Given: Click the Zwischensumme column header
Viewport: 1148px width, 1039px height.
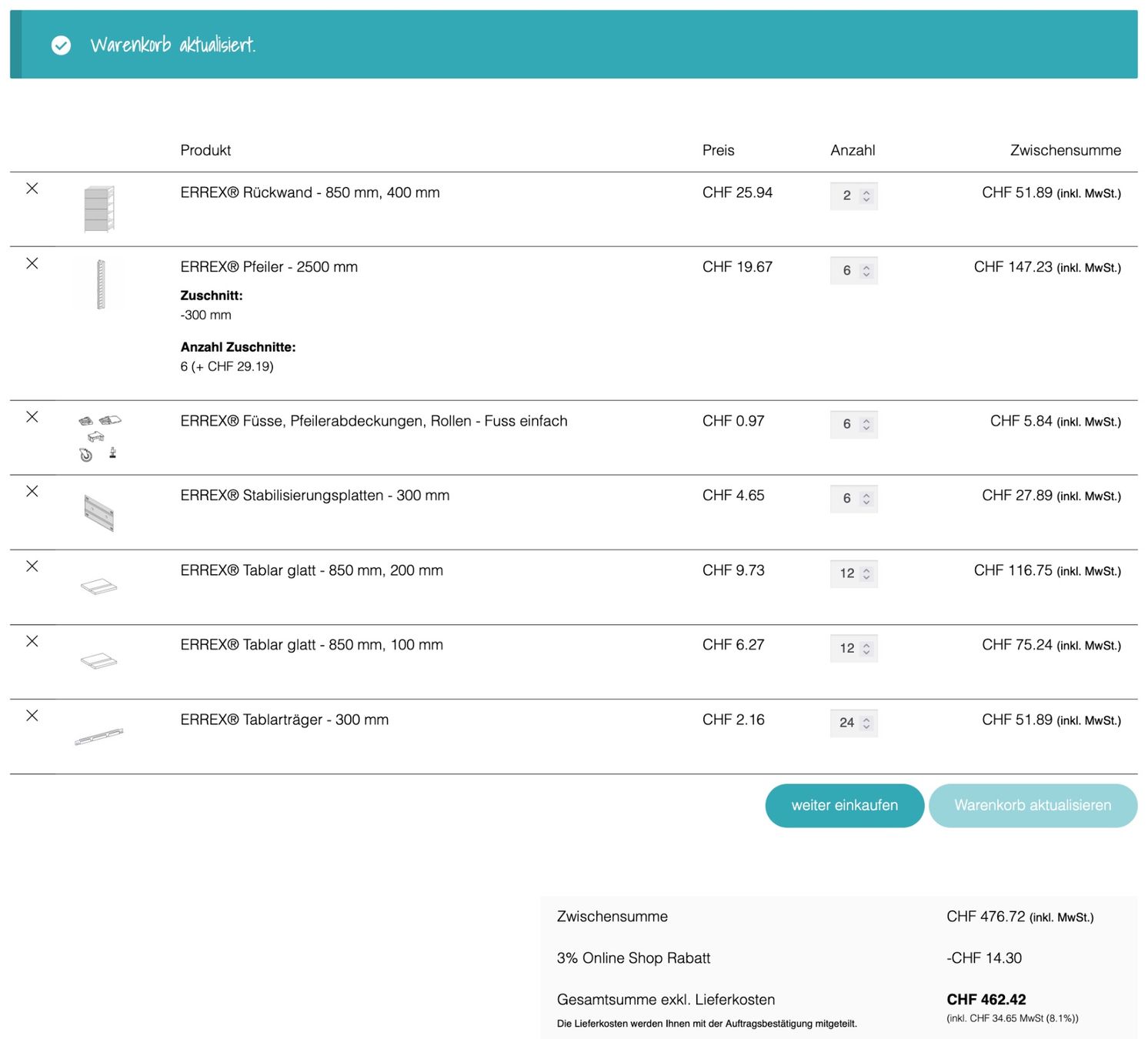Looking at the screenshot, I should [x=1066, y=150].
